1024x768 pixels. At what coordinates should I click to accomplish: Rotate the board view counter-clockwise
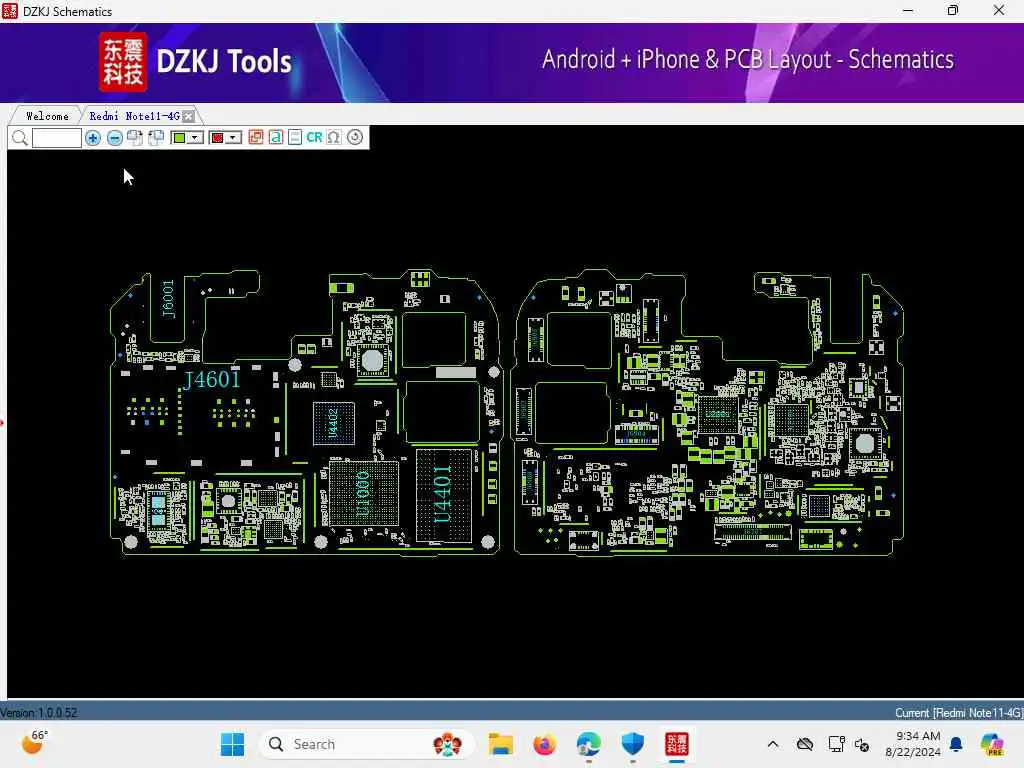[156, 138]
